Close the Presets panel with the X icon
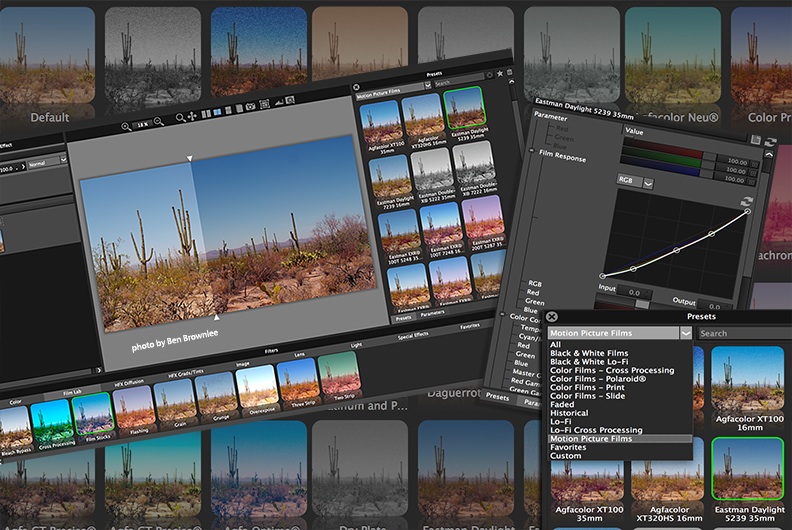792x530 pixels. pos(551,317)
